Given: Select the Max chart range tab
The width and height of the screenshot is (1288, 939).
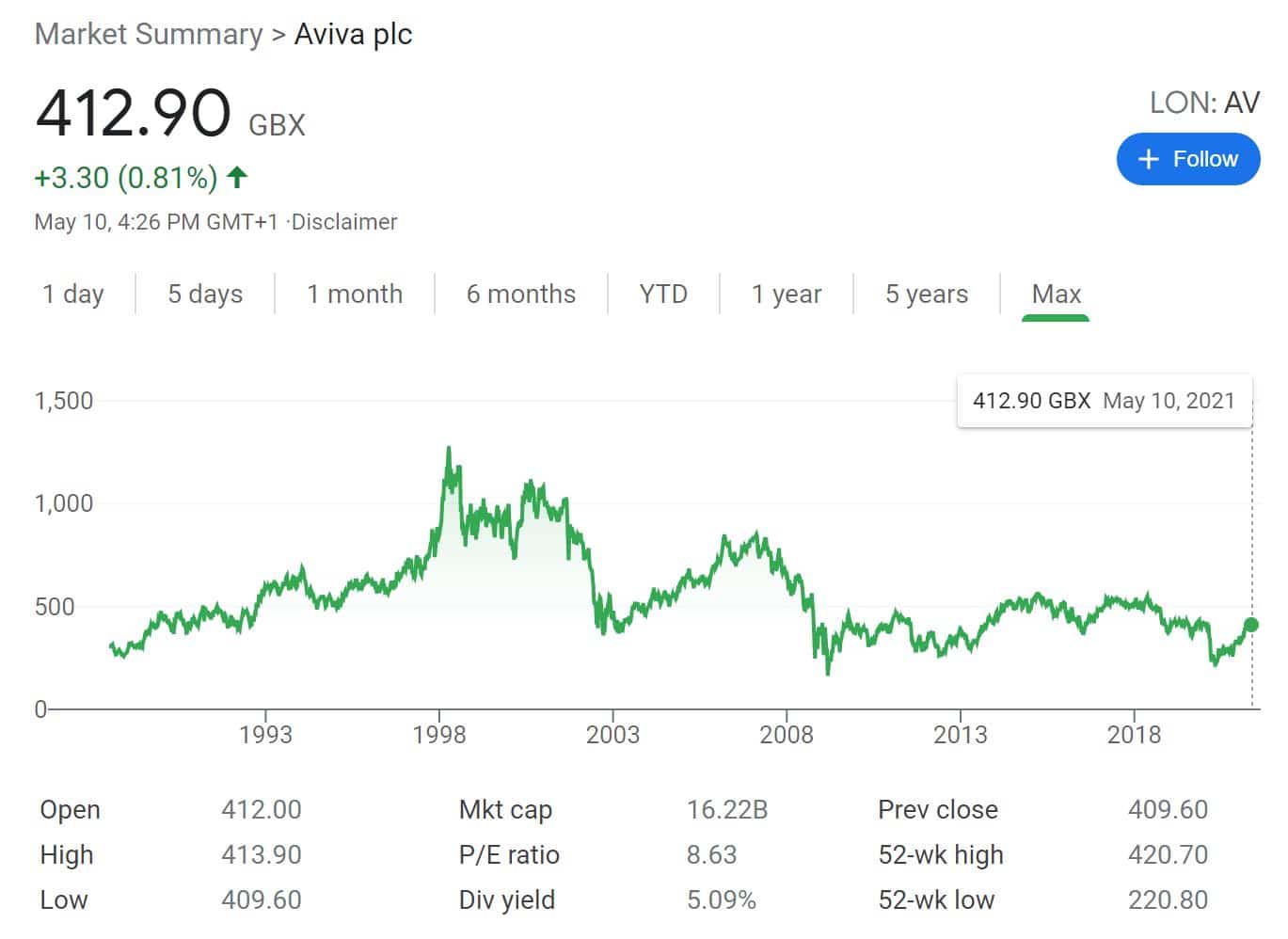Looking at the screenshot, I should (x=1056, y=294).
